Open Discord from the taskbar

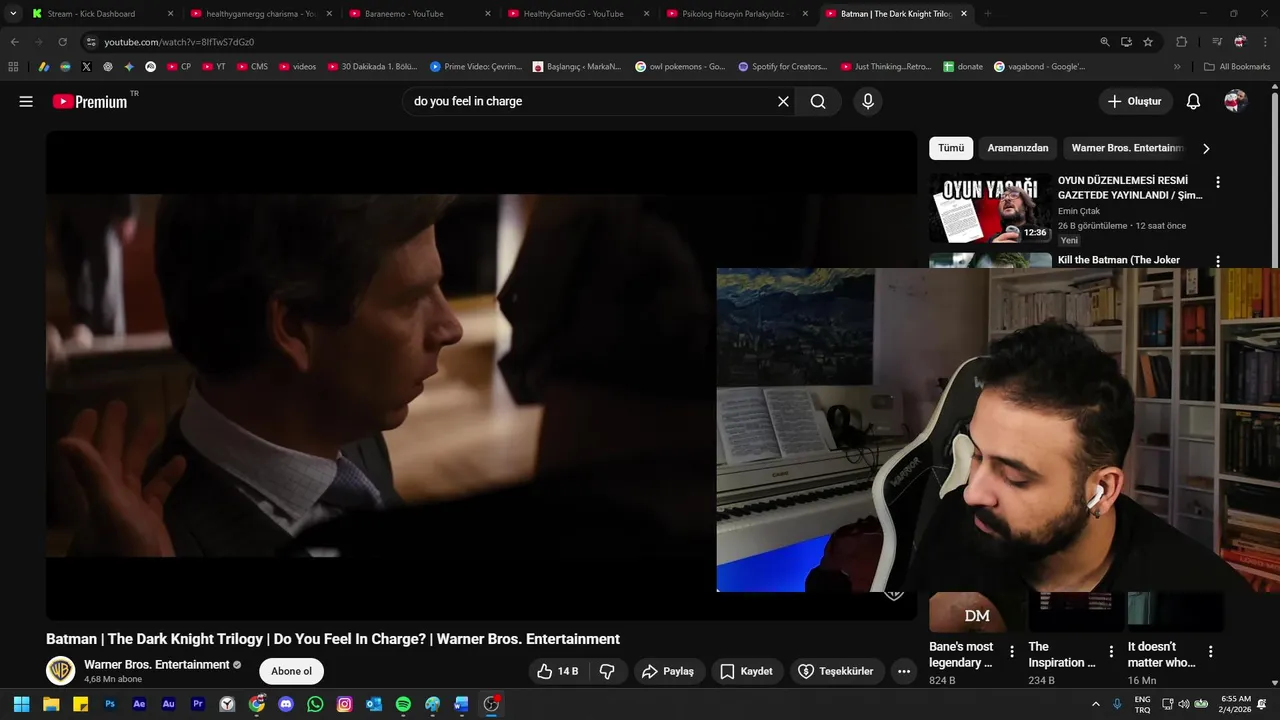coord(286,704)
